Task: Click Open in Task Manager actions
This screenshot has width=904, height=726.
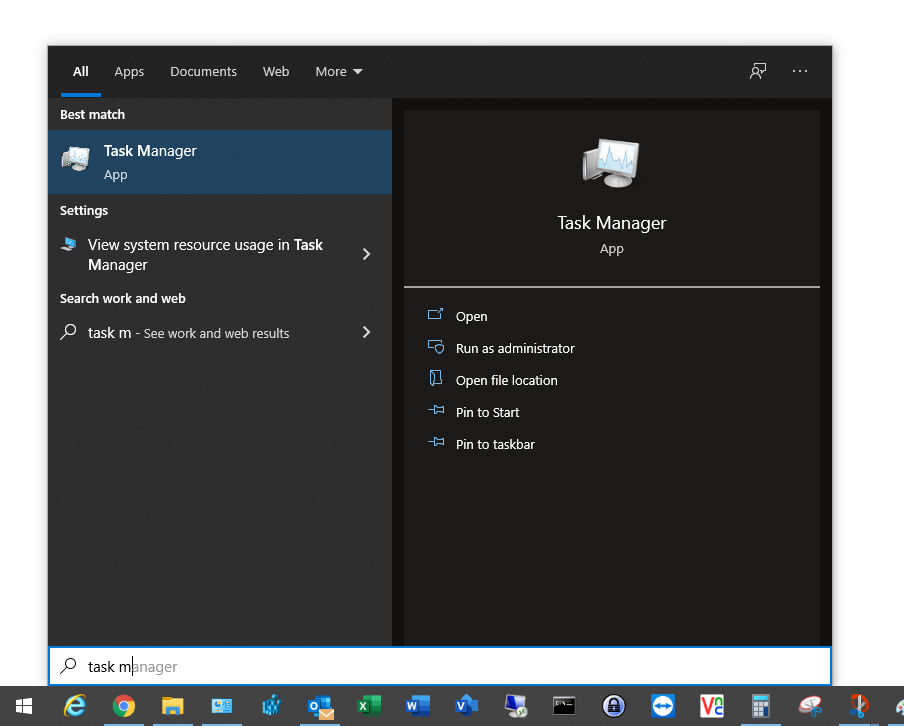Action: click(x=472, y=316)
